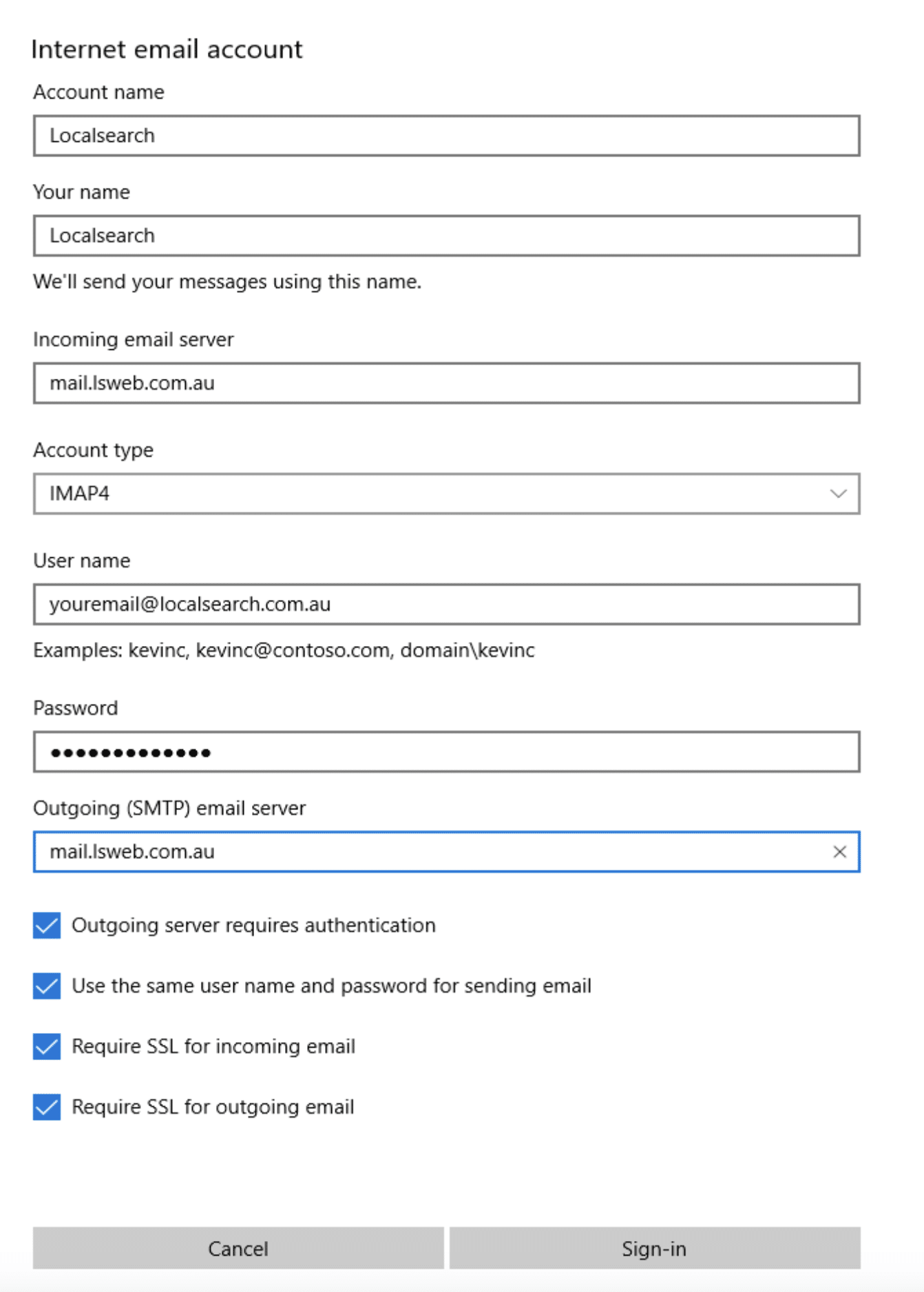Click the Internet email account title
Viewport: 924px width, 1292px height.
pos(166,49)
